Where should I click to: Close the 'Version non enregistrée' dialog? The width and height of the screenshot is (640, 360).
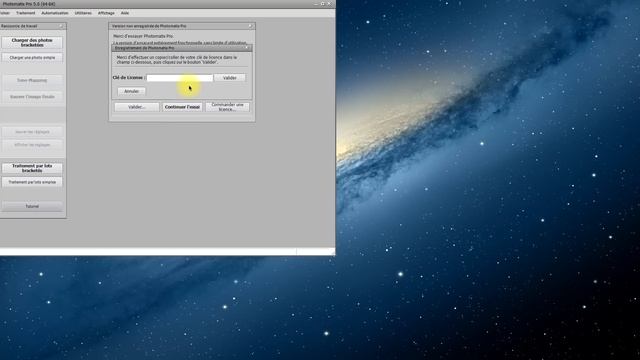[251, 26]
